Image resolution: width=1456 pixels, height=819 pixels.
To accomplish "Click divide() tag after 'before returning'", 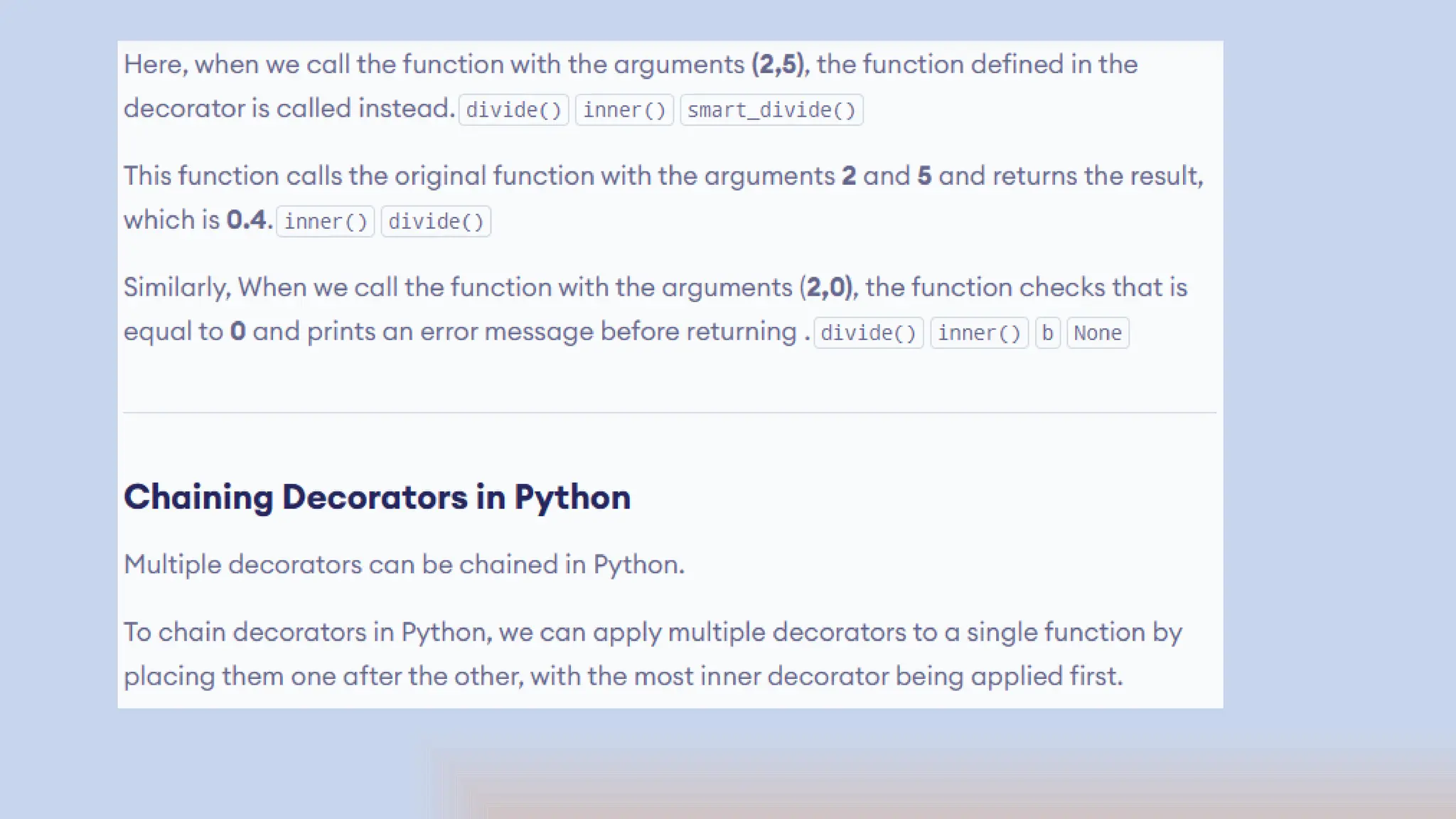I will pos(868,333).
